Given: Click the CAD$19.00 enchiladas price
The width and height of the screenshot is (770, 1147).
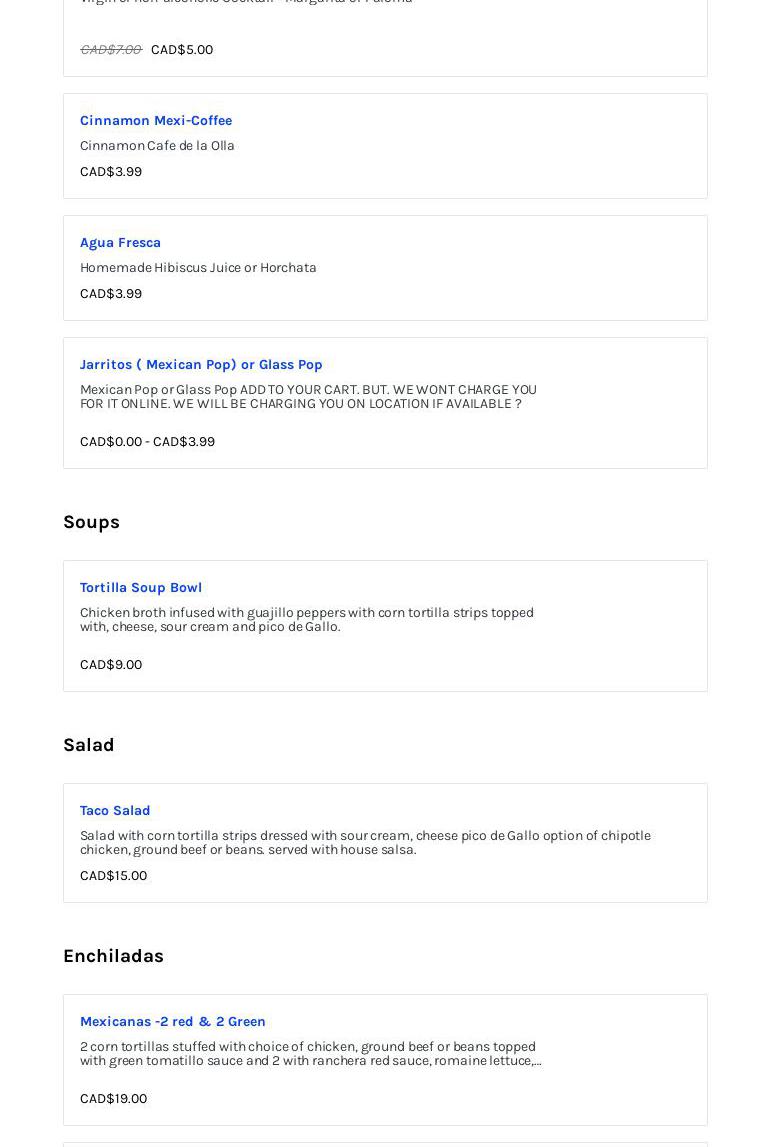Looking at the screenshot, I should point(113,1098).
